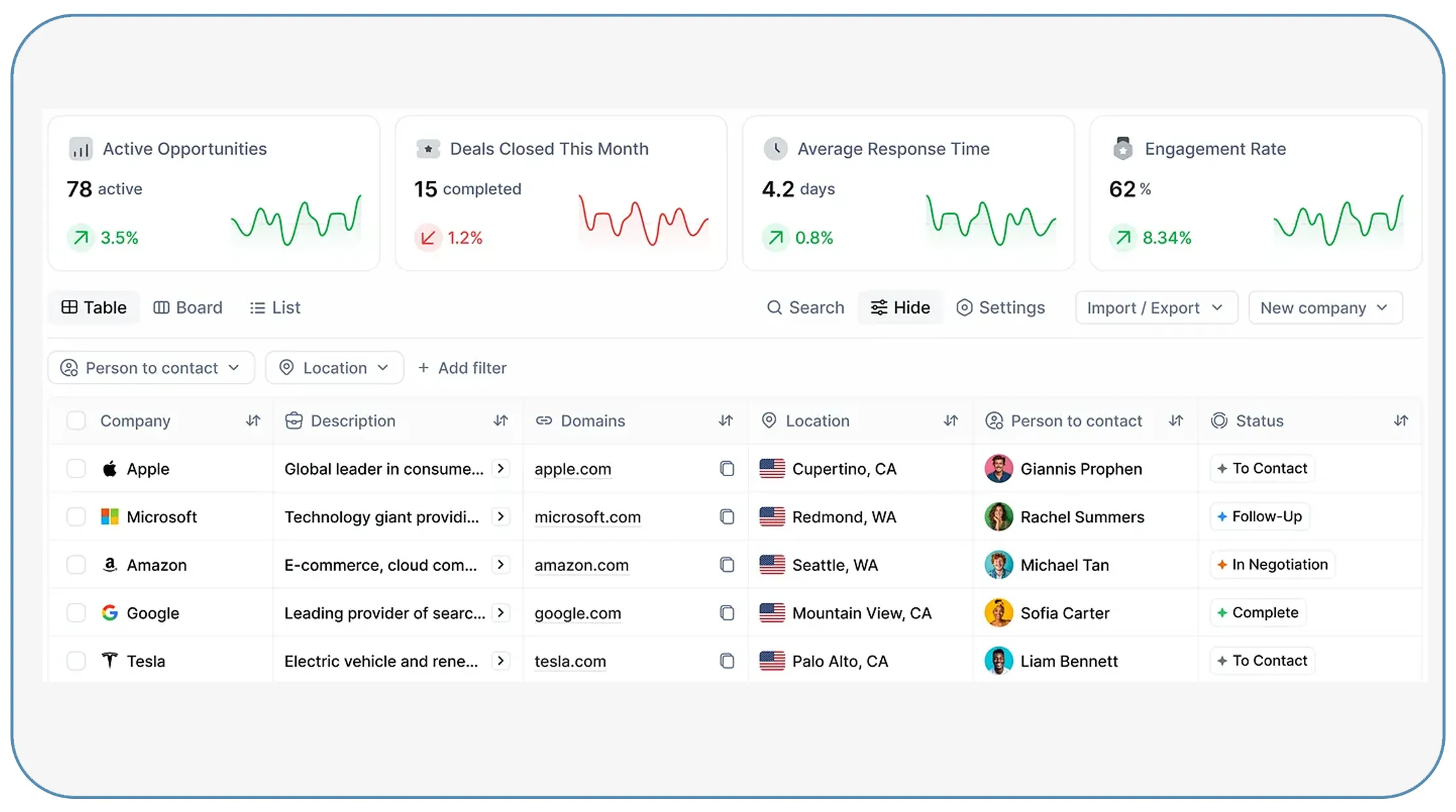Open the Search tool

[x=806, y=308]
